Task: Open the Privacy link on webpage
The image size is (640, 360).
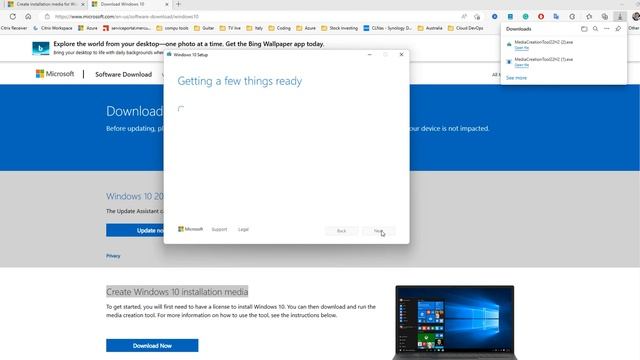Action: pyautogui.click(x=113, y=256)
